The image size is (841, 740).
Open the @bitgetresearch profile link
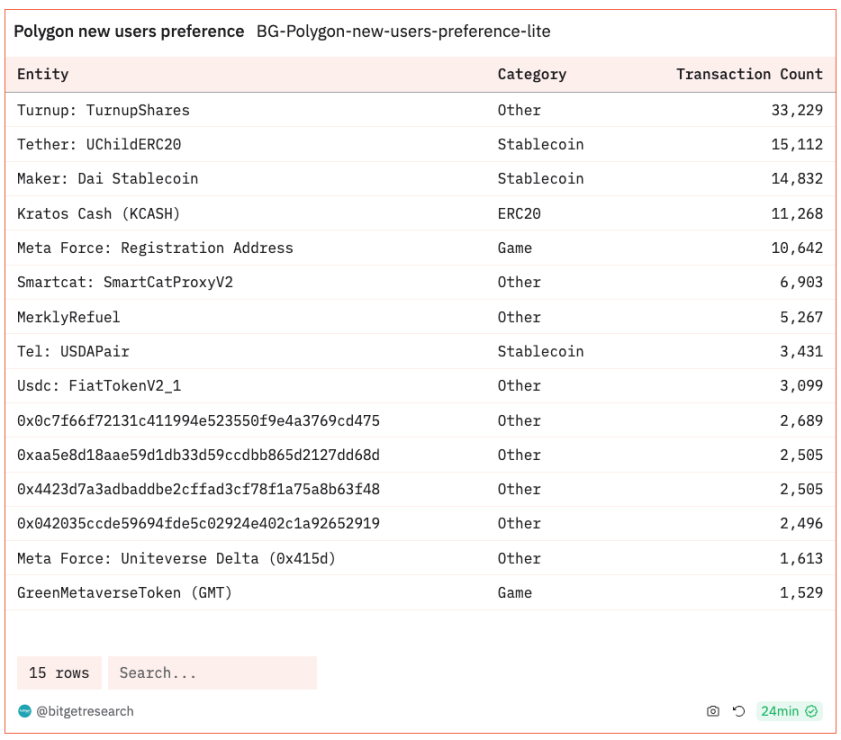point(84,711)
